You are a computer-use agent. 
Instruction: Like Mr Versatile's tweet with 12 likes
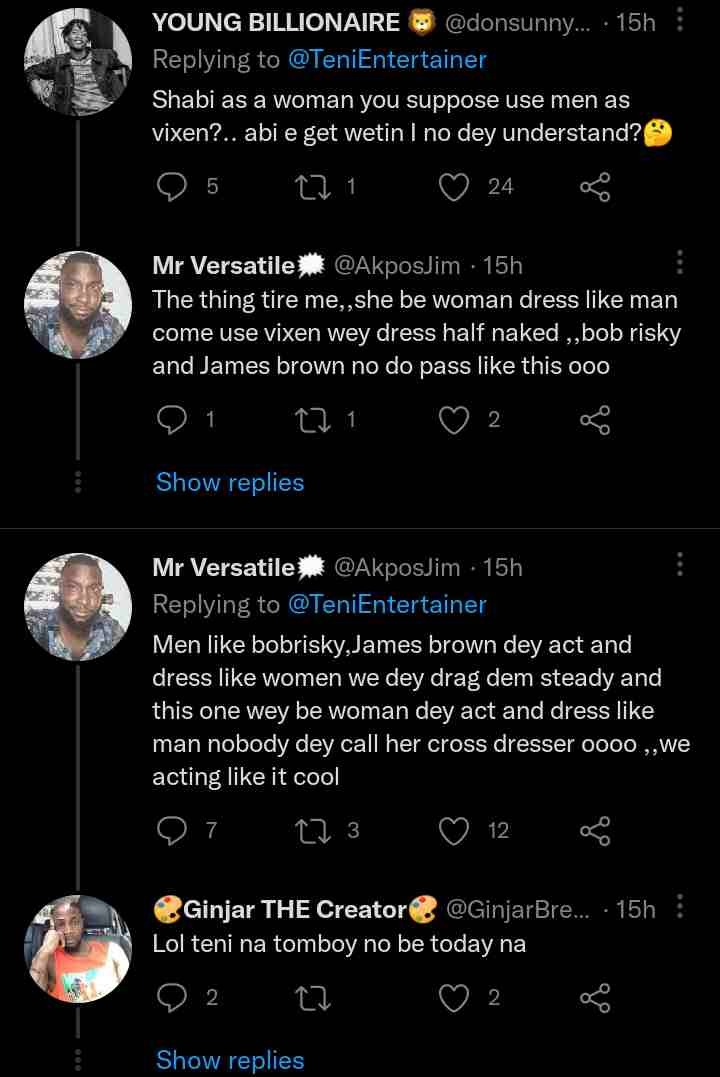tap(455, 830)
